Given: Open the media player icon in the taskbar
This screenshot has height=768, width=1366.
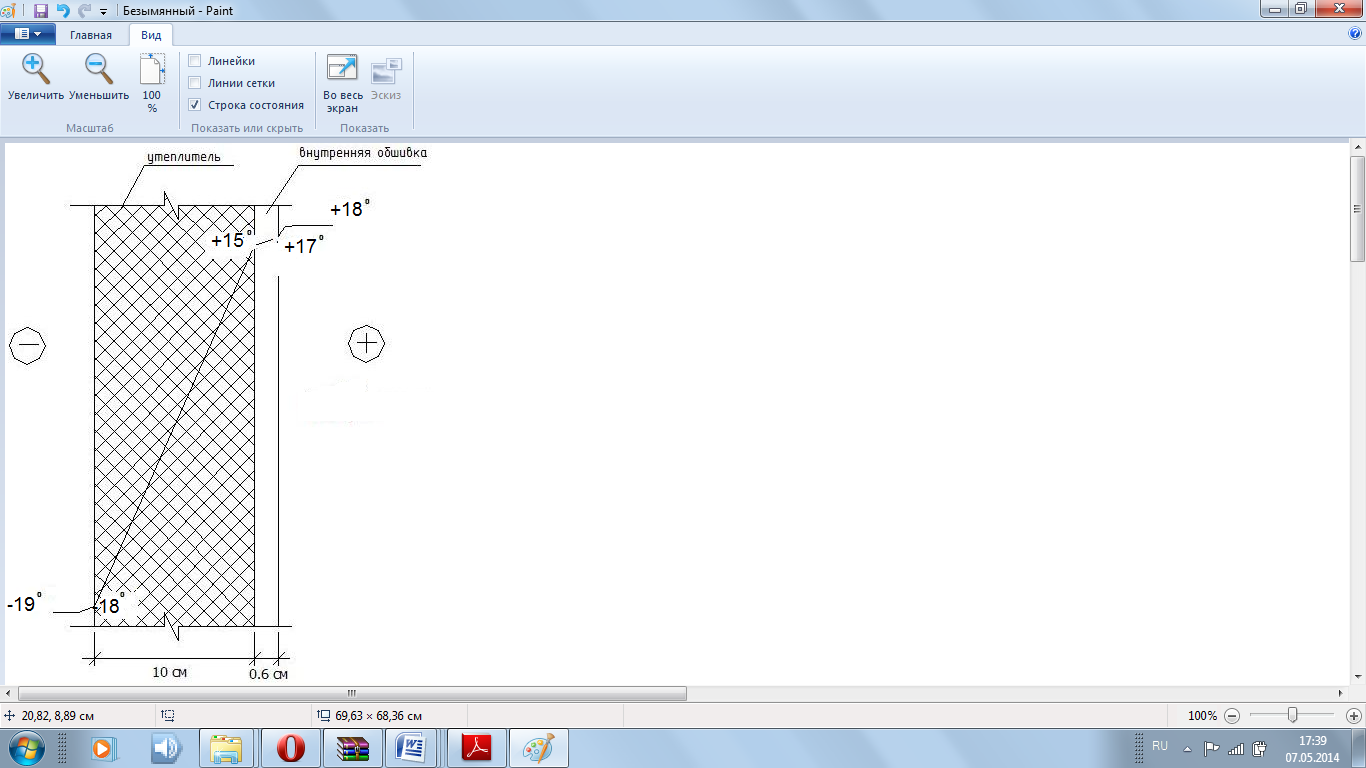Looking at the screenshot, I should pos(103,748).
